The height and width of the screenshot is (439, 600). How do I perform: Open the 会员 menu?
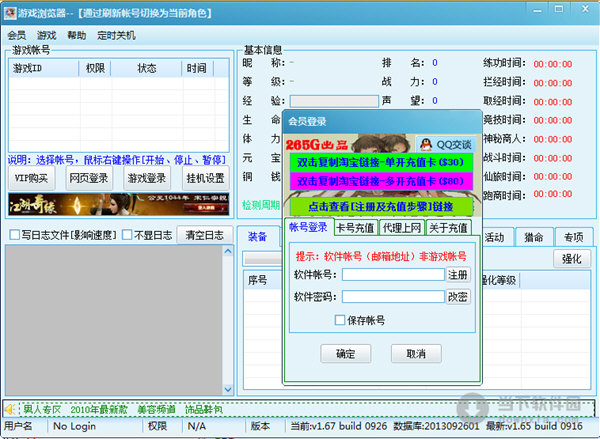click(17, 34)
